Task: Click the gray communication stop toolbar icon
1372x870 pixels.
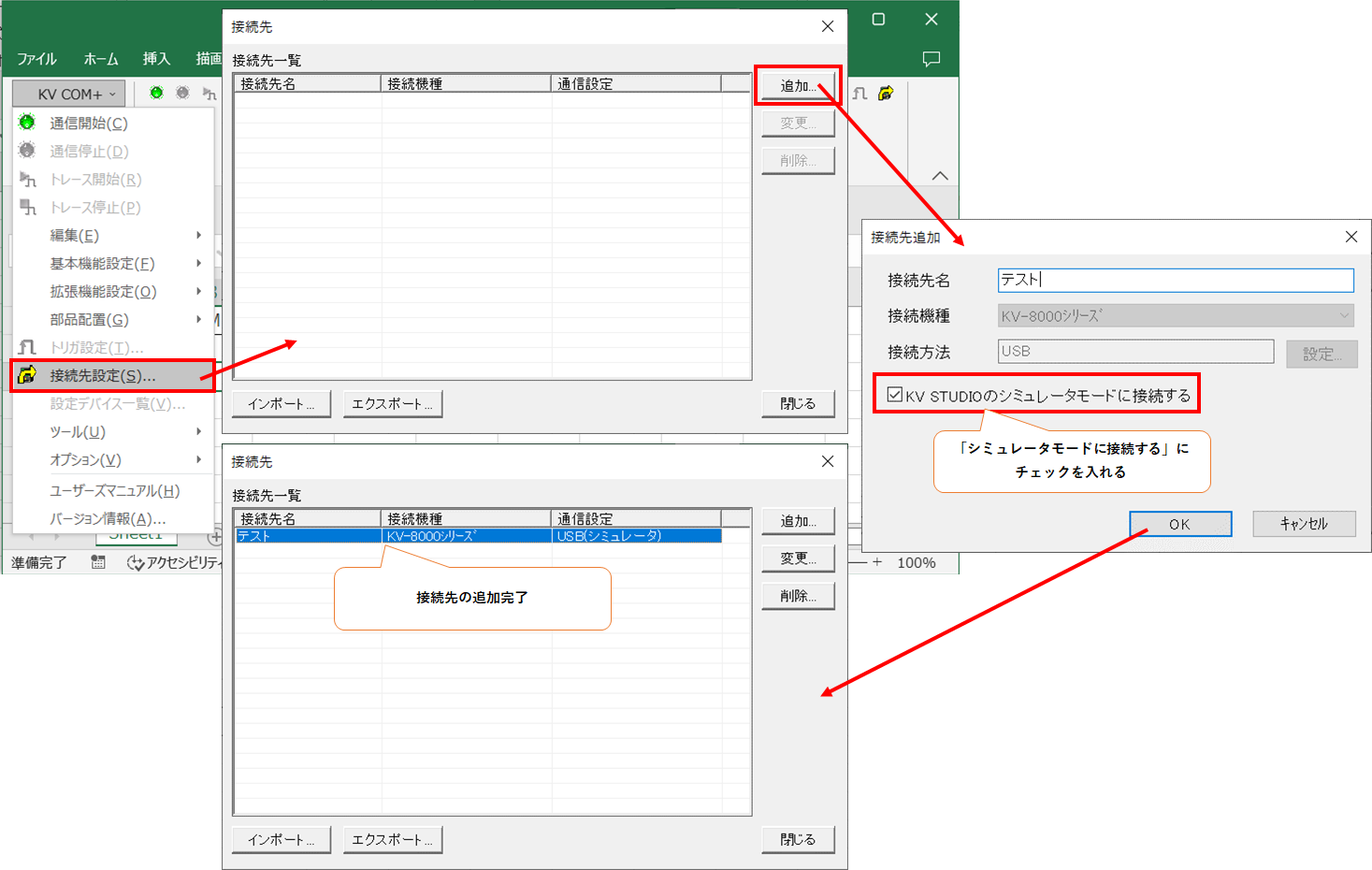Action: (x=181, y=93)
